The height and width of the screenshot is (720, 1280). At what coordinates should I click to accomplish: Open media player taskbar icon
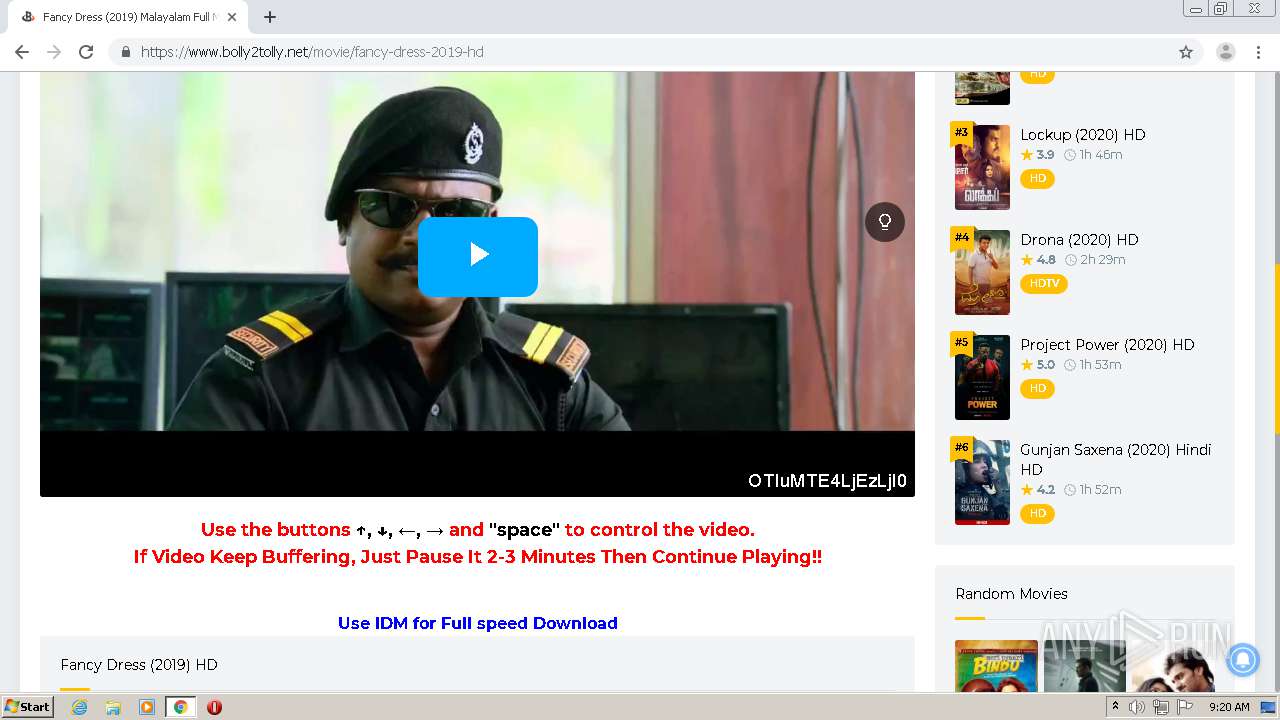[147, 707]
